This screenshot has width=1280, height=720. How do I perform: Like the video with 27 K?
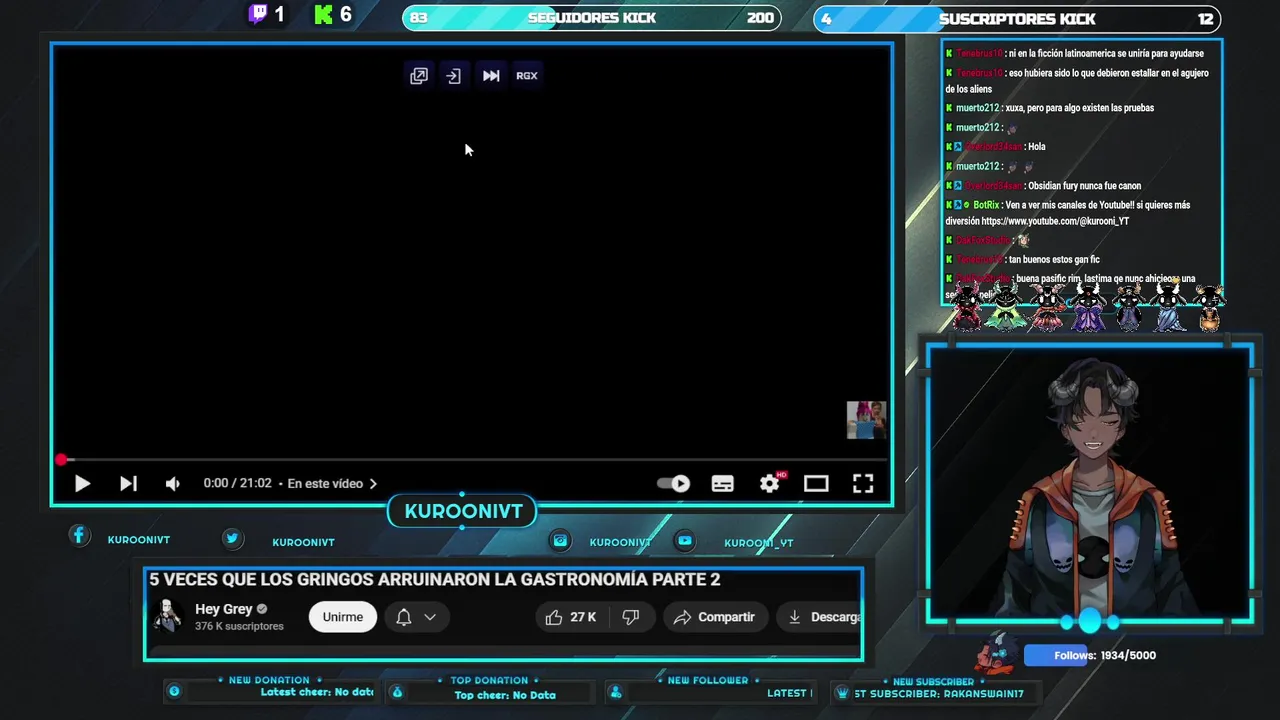click(571, 617)
